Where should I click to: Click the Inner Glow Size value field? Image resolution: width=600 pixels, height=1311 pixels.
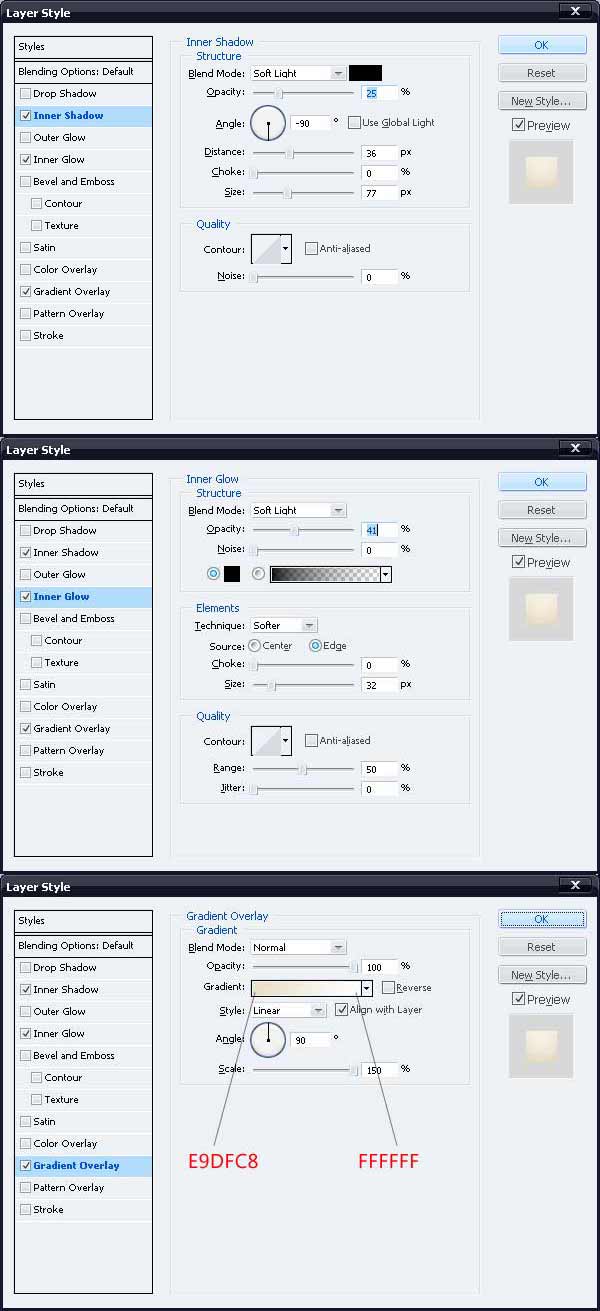pyautogui.click(x=380, y=685)
